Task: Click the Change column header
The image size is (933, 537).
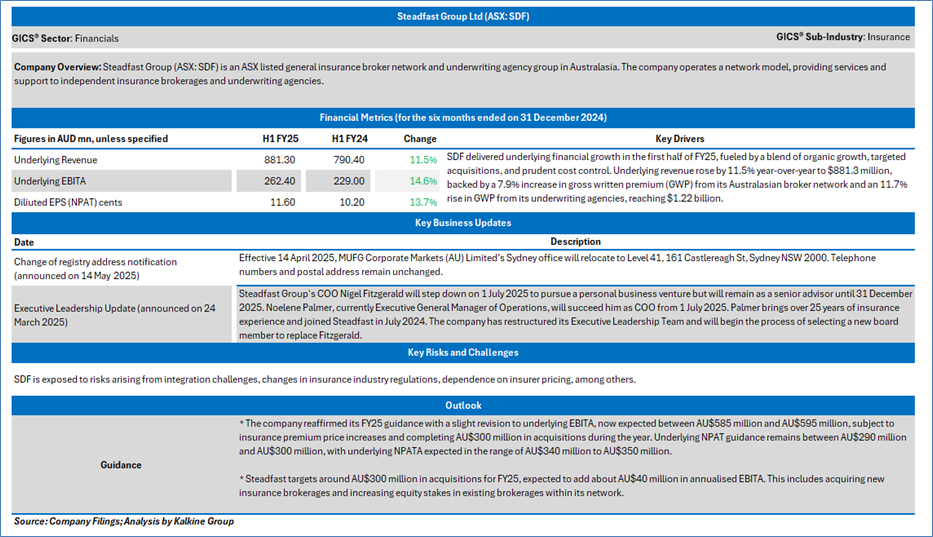Action: click(x=420, y=139)
